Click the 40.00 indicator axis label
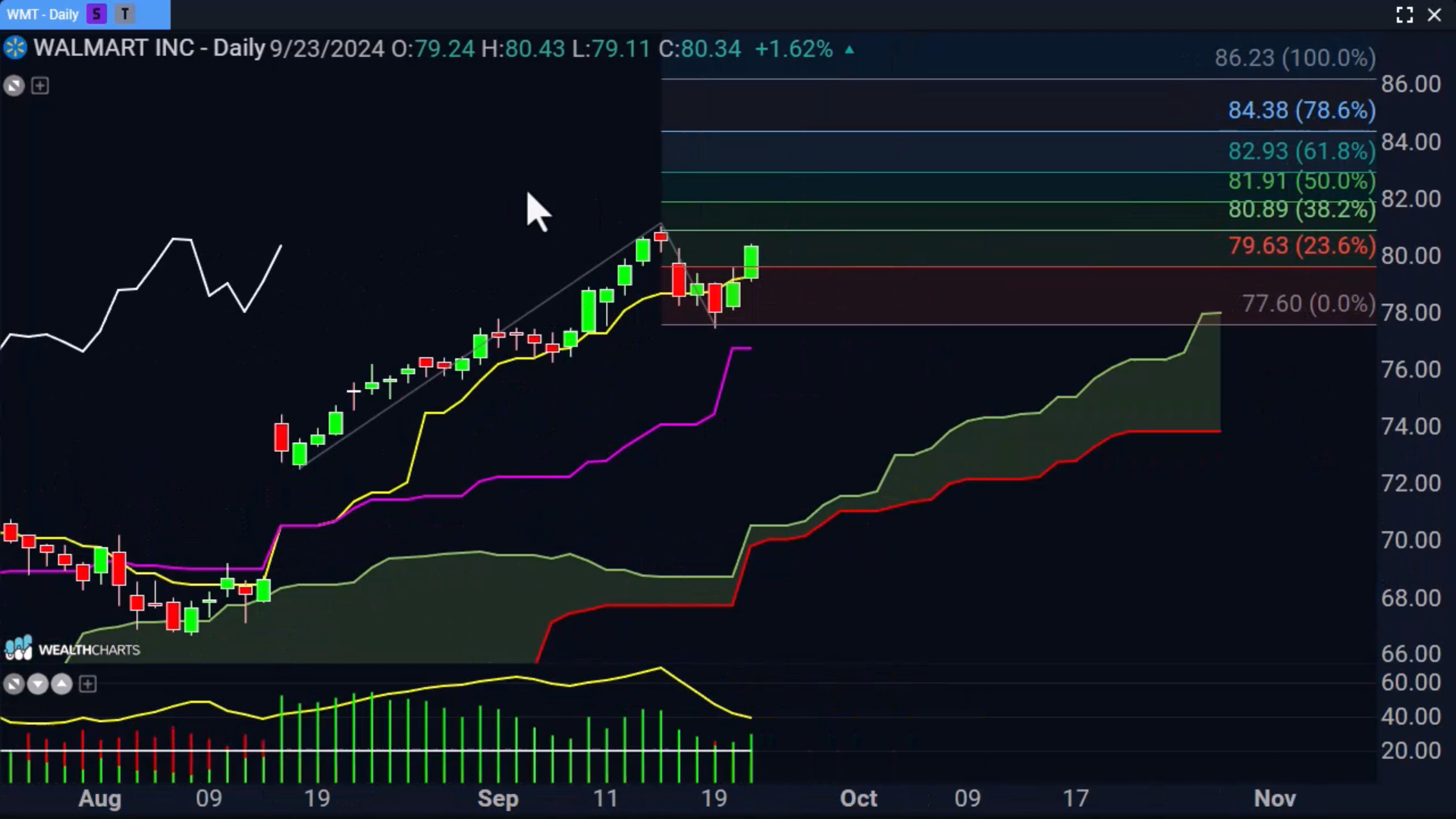 pos(1410,716)
